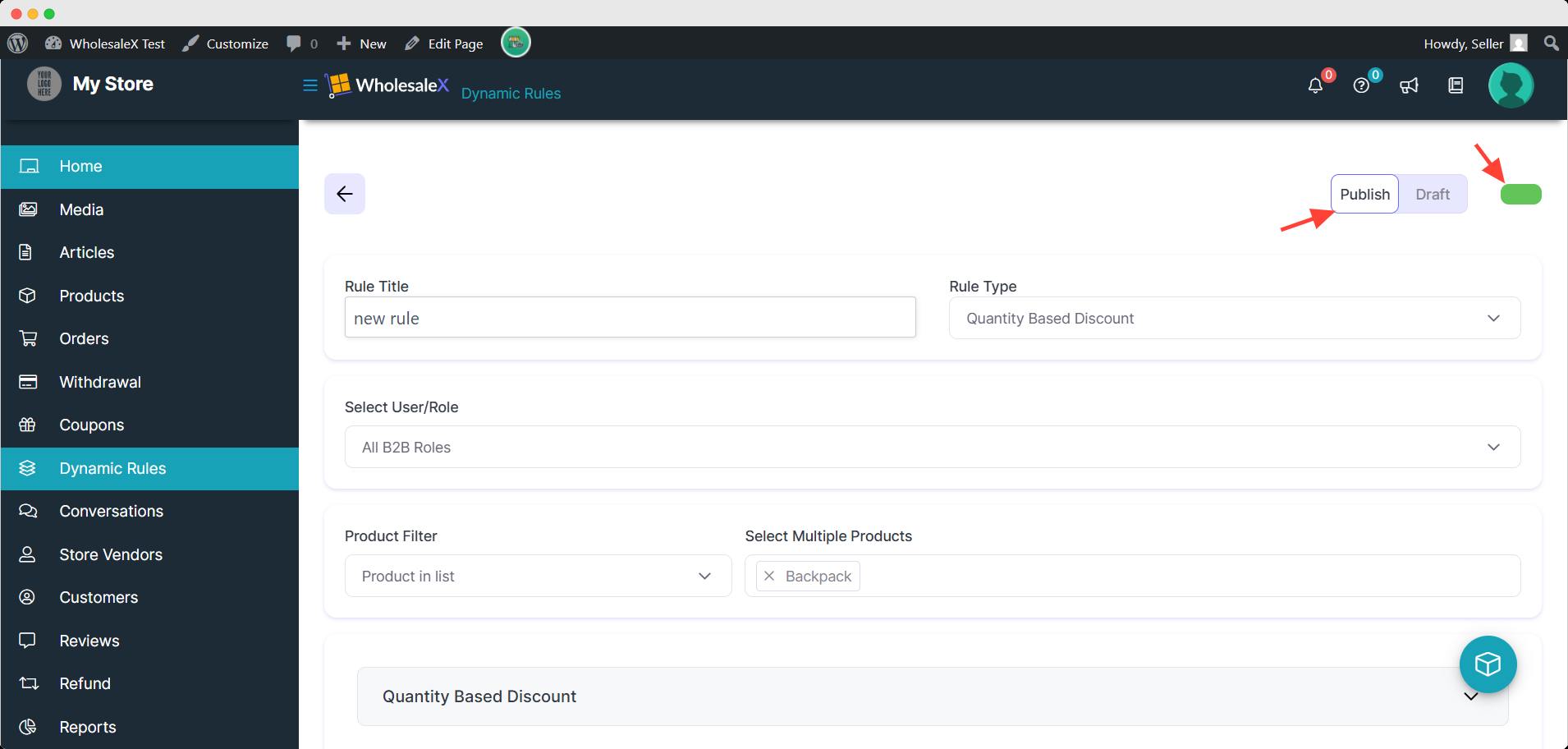
Task: Click the Coupons gift icon
Action: (27, 425)
